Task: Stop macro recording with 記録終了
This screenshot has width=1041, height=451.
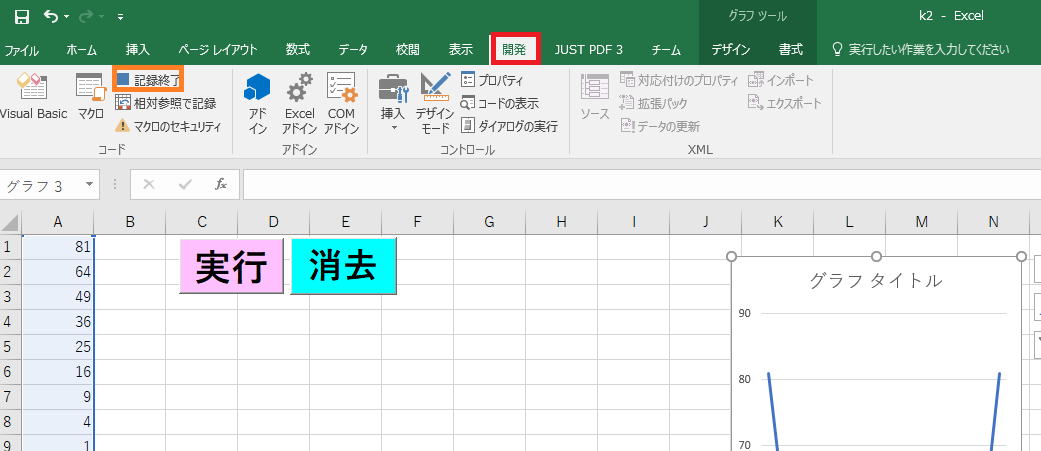Action: tap(147, 80)
